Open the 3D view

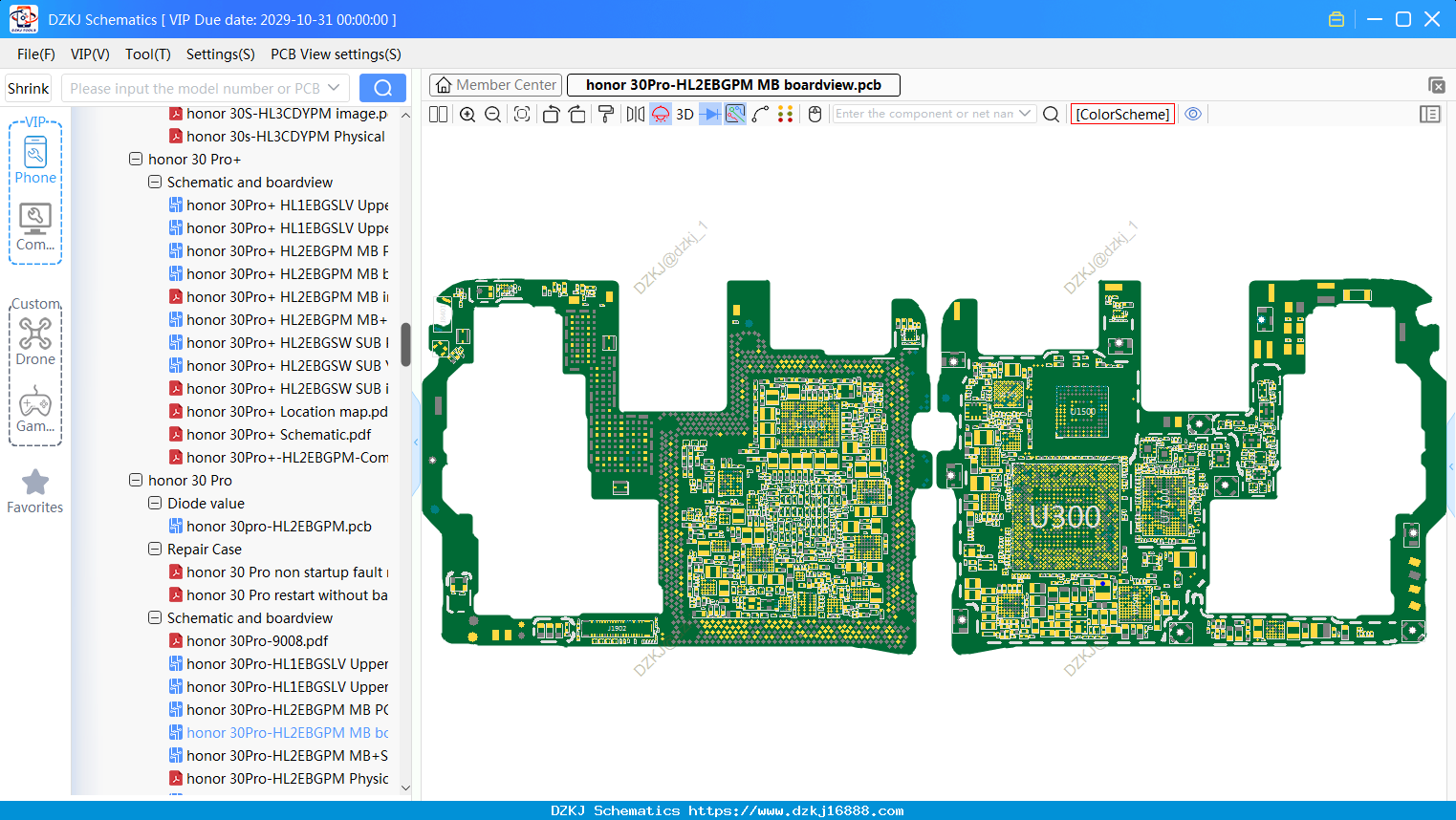[685, 115]
